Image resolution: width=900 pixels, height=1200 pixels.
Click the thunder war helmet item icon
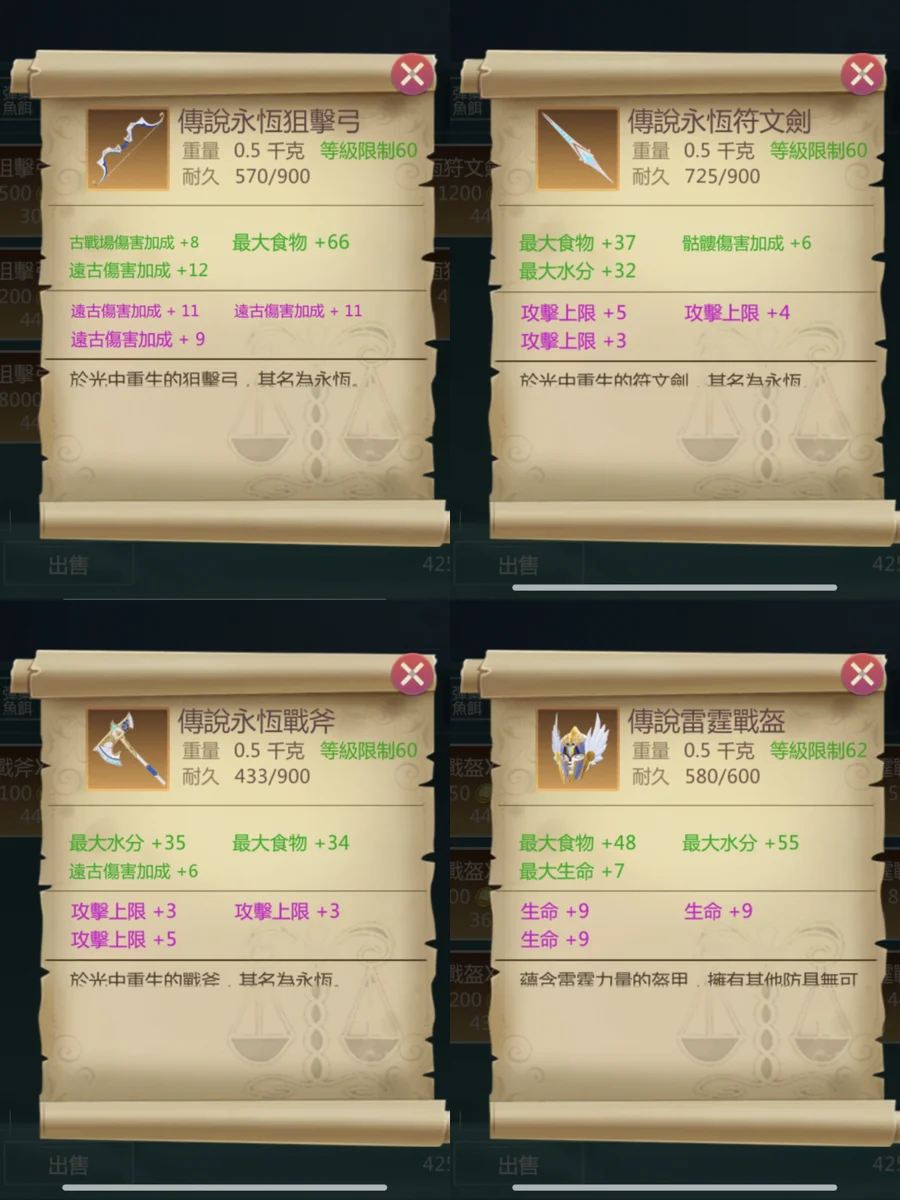pyautogui.click(x=577, y=749)
